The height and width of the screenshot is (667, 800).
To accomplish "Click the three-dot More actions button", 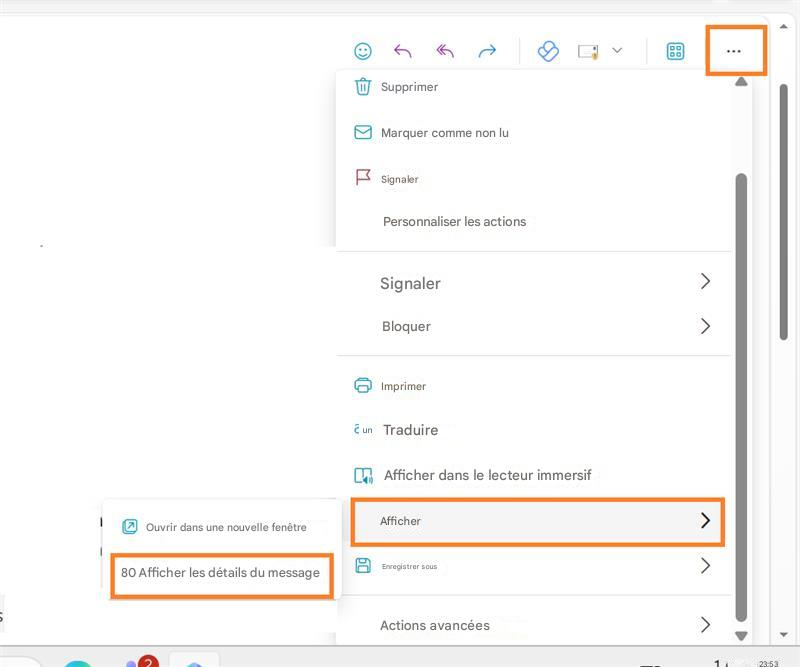I will (x=734, y=51).
